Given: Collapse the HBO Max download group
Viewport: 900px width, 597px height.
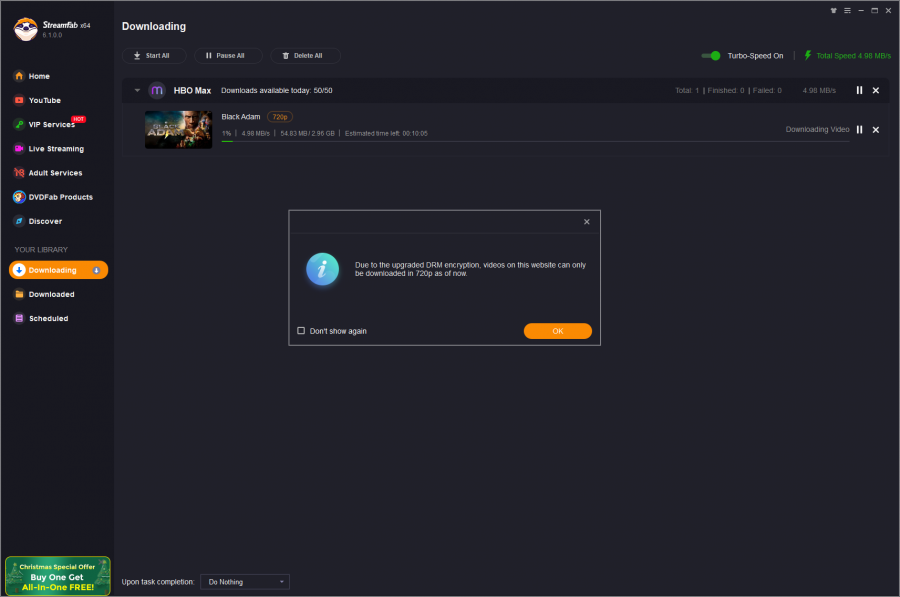Looking at the screenshot, I should tap(137, 90).
